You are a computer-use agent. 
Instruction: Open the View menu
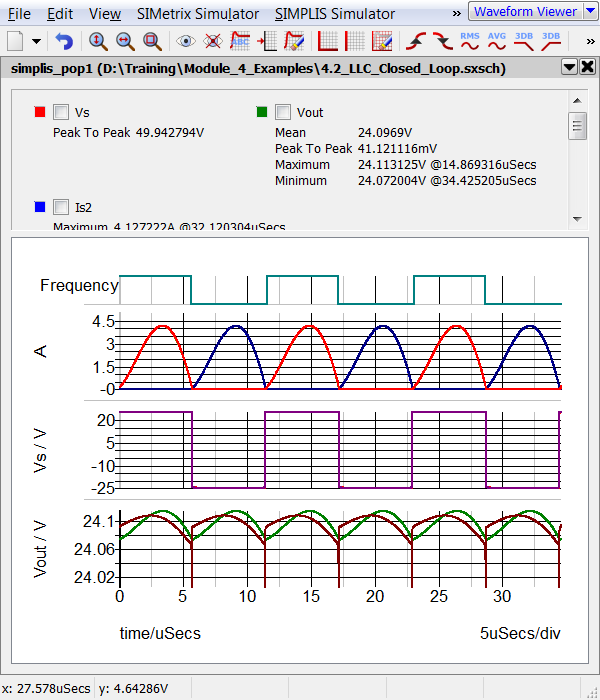104,14
